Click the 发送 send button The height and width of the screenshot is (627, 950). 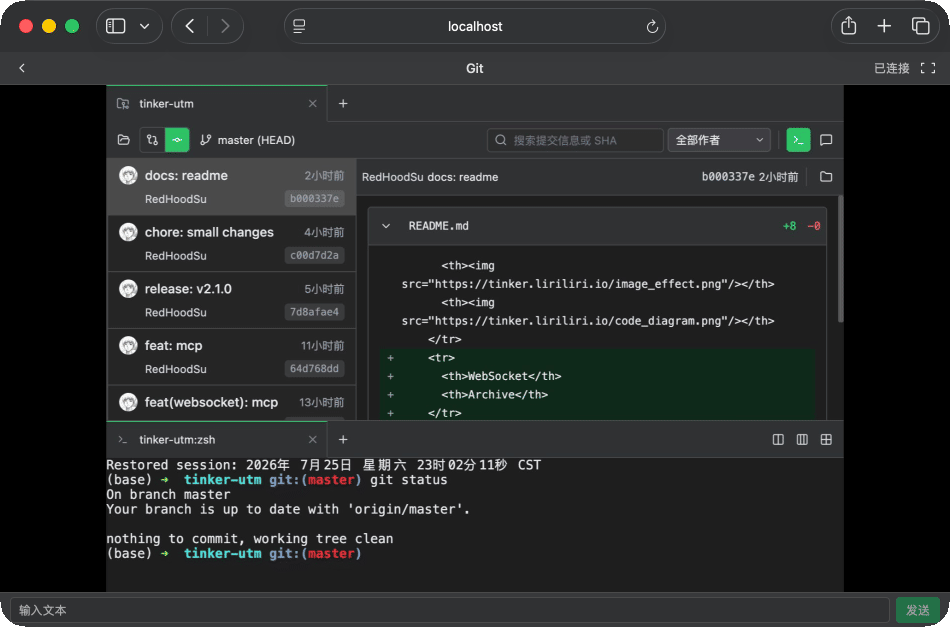tap(917, 610)
